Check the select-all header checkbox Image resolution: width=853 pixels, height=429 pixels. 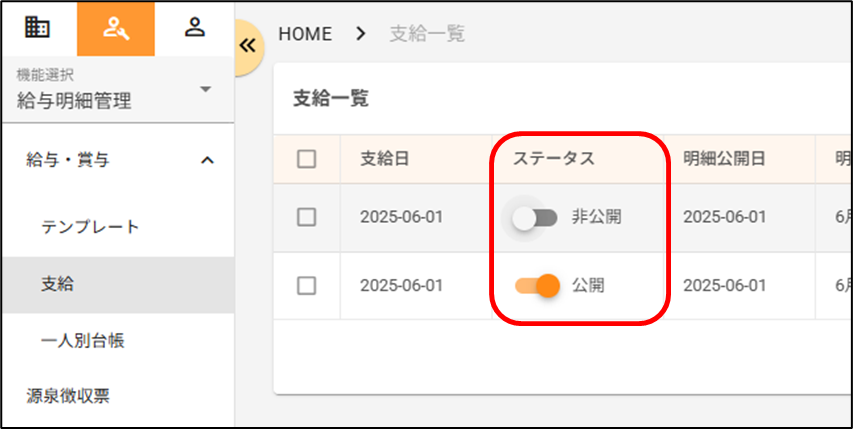point(307,159)
